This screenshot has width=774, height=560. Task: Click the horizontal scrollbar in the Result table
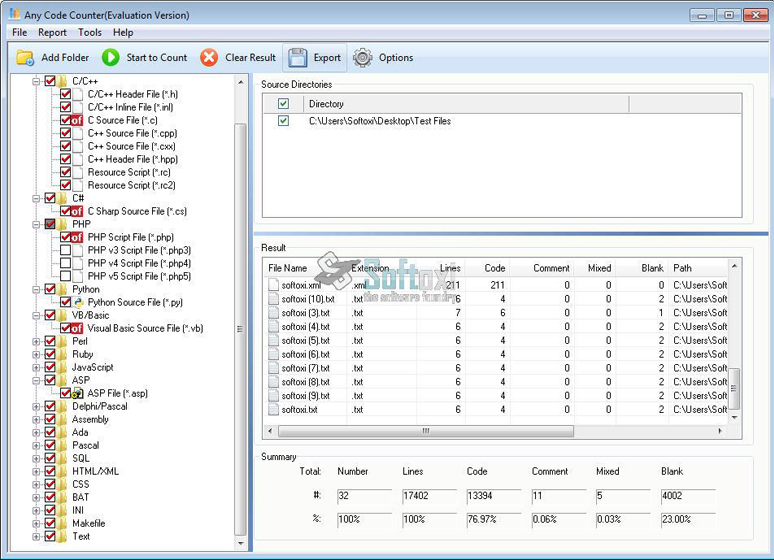click(425, 431)
